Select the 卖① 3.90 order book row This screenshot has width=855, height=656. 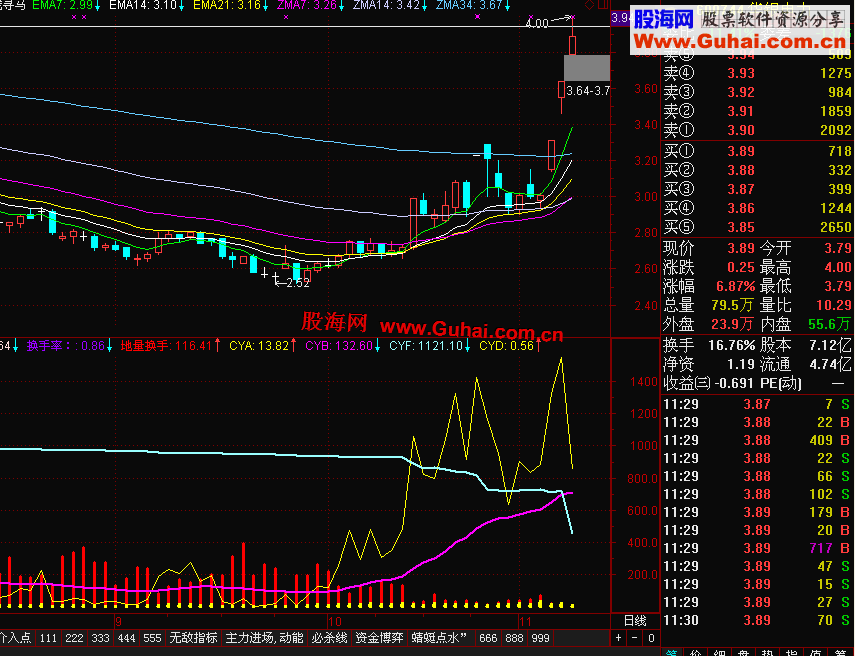pyautogui.click(x=757, y=130)
